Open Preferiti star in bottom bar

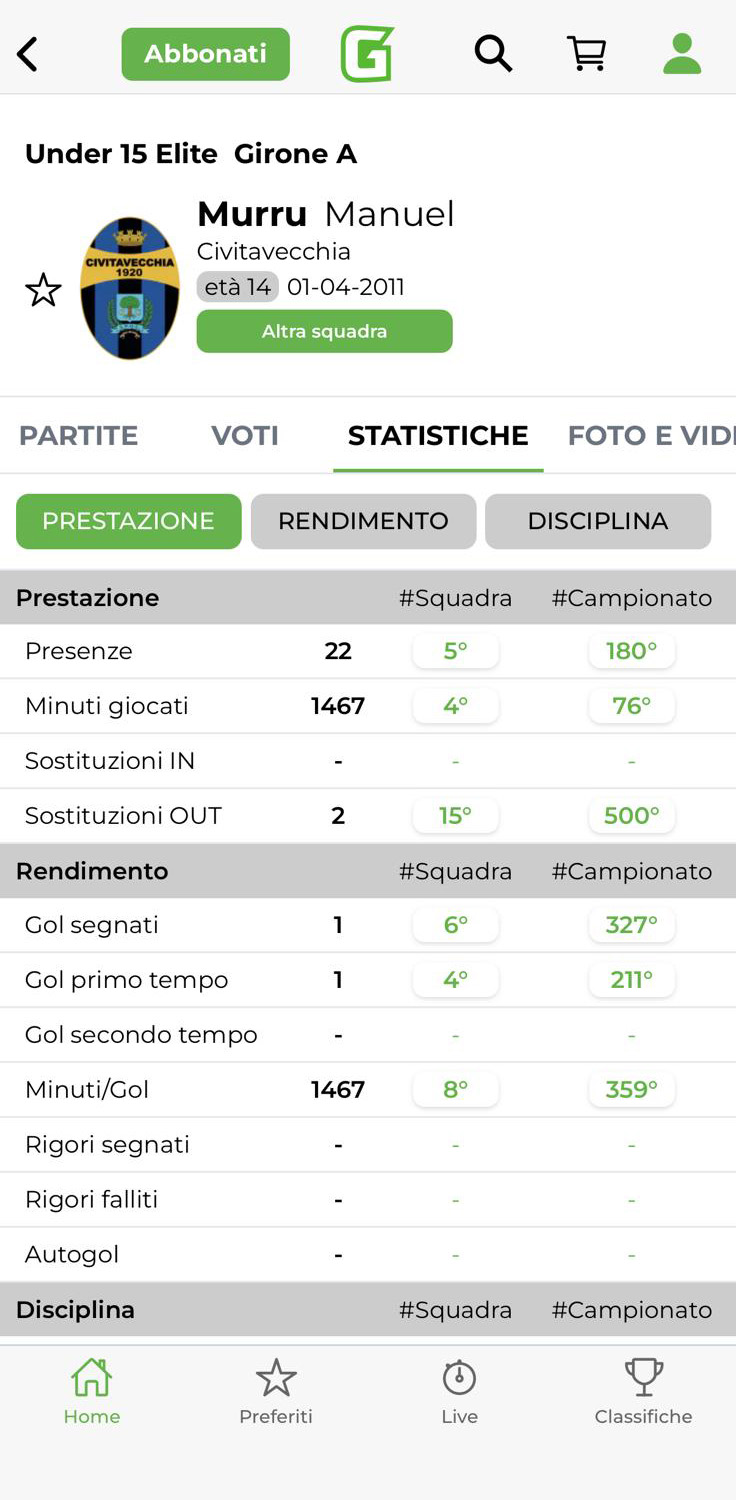275,1390
